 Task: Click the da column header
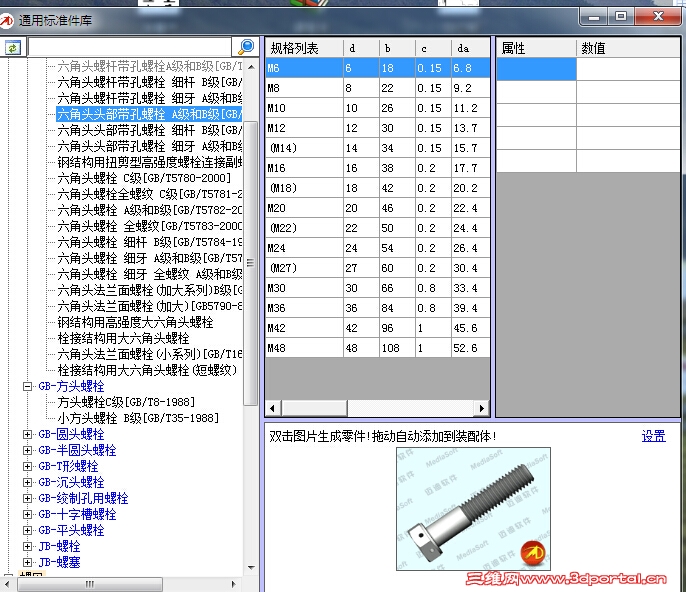coord(470,48)
